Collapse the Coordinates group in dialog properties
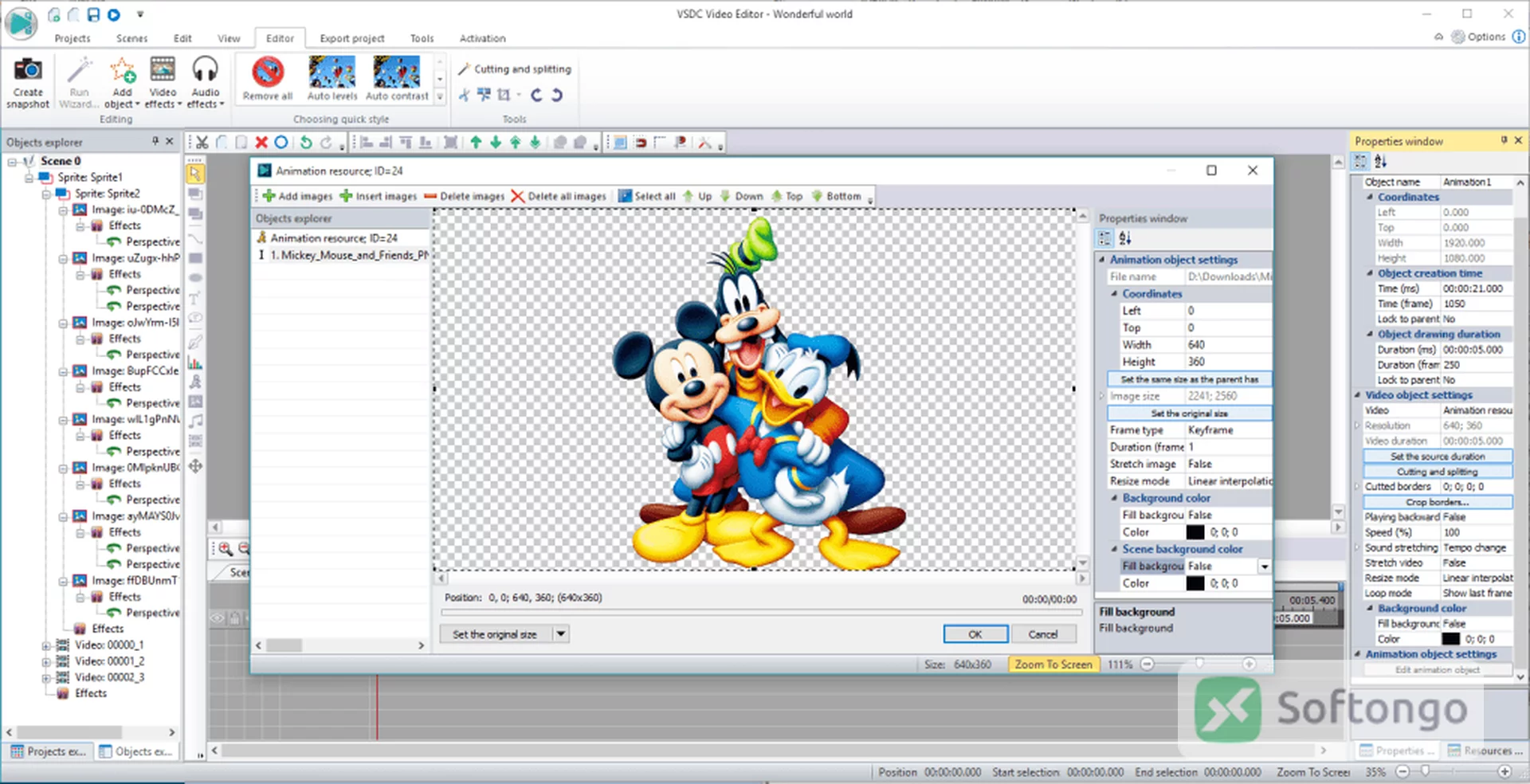 (1115, 294)
